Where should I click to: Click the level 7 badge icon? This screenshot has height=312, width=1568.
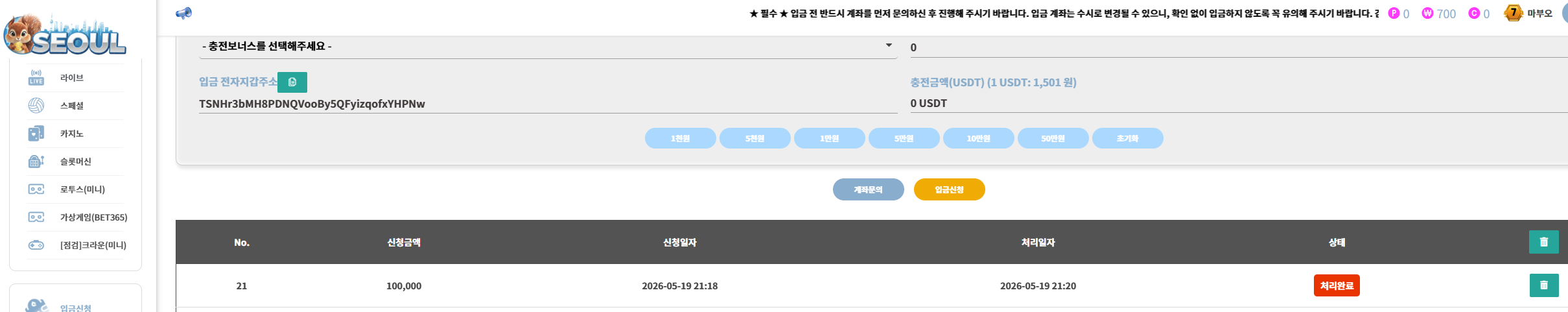[1513, 13]
